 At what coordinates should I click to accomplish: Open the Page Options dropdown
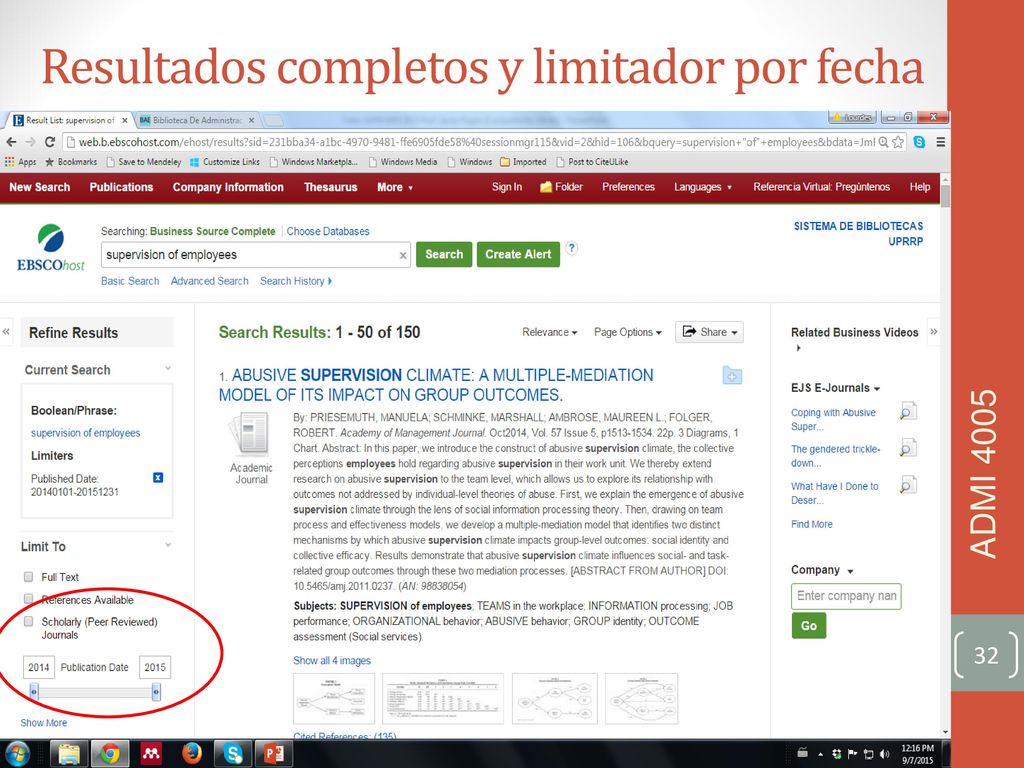coord(628,332)
